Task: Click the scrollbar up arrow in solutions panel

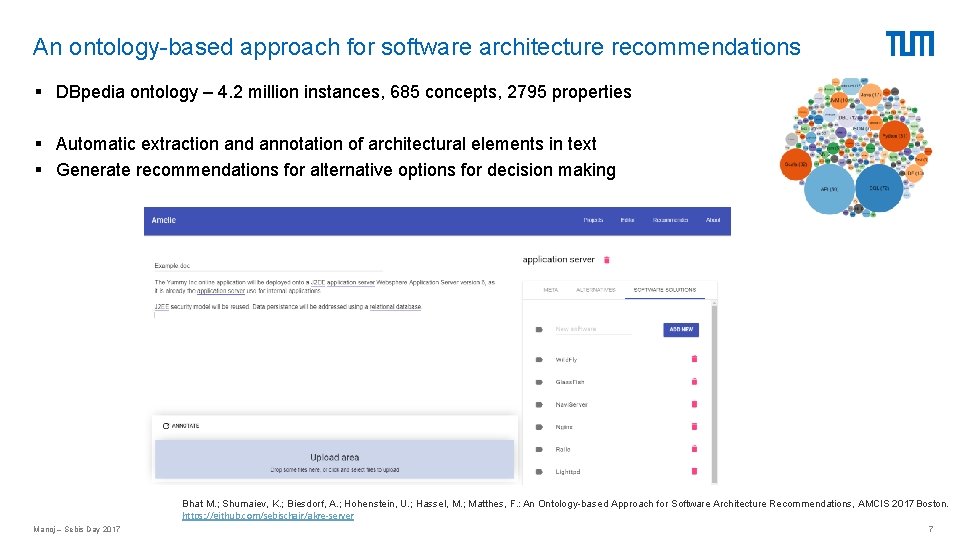Action: point(714,302)
